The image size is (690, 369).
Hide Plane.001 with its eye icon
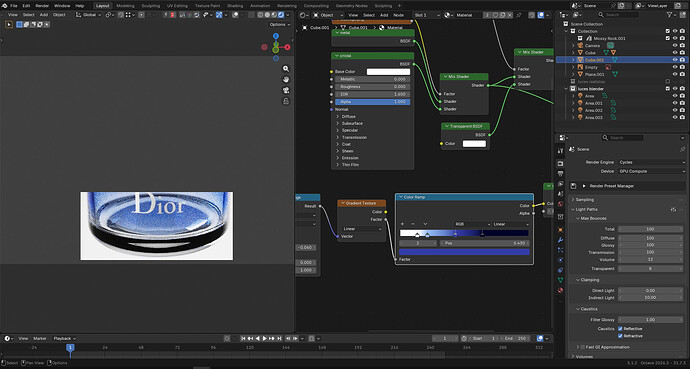675,74
